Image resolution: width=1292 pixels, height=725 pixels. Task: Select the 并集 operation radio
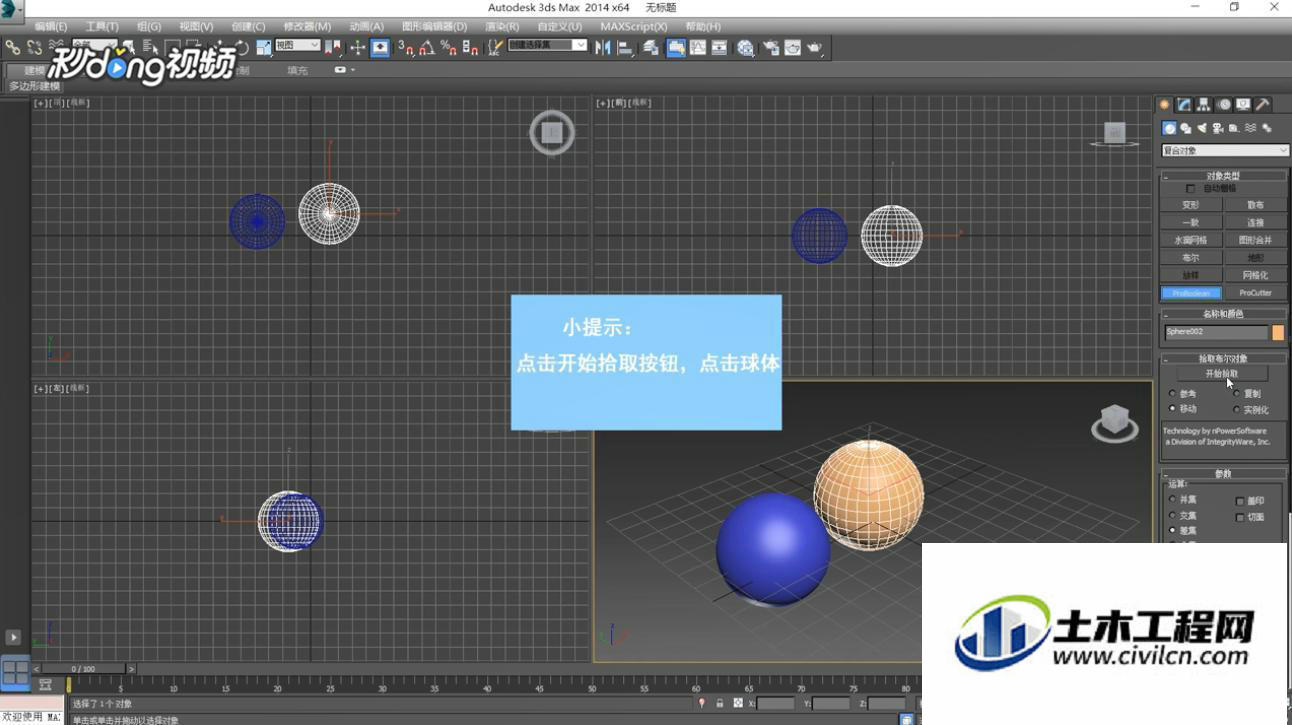[x=1173, y=499]
